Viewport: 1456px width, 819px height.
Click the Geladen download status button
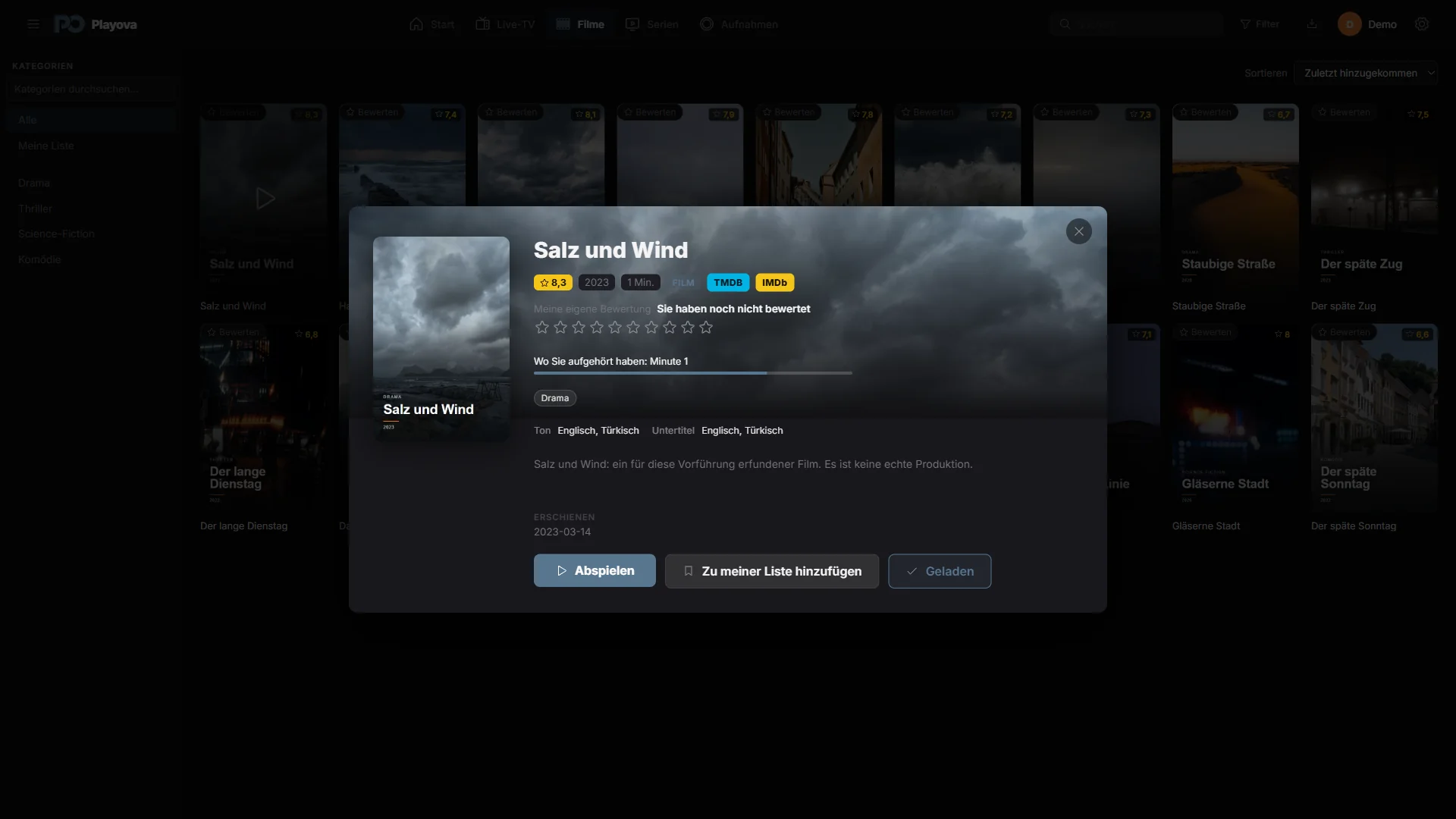(x=940, y=571)
